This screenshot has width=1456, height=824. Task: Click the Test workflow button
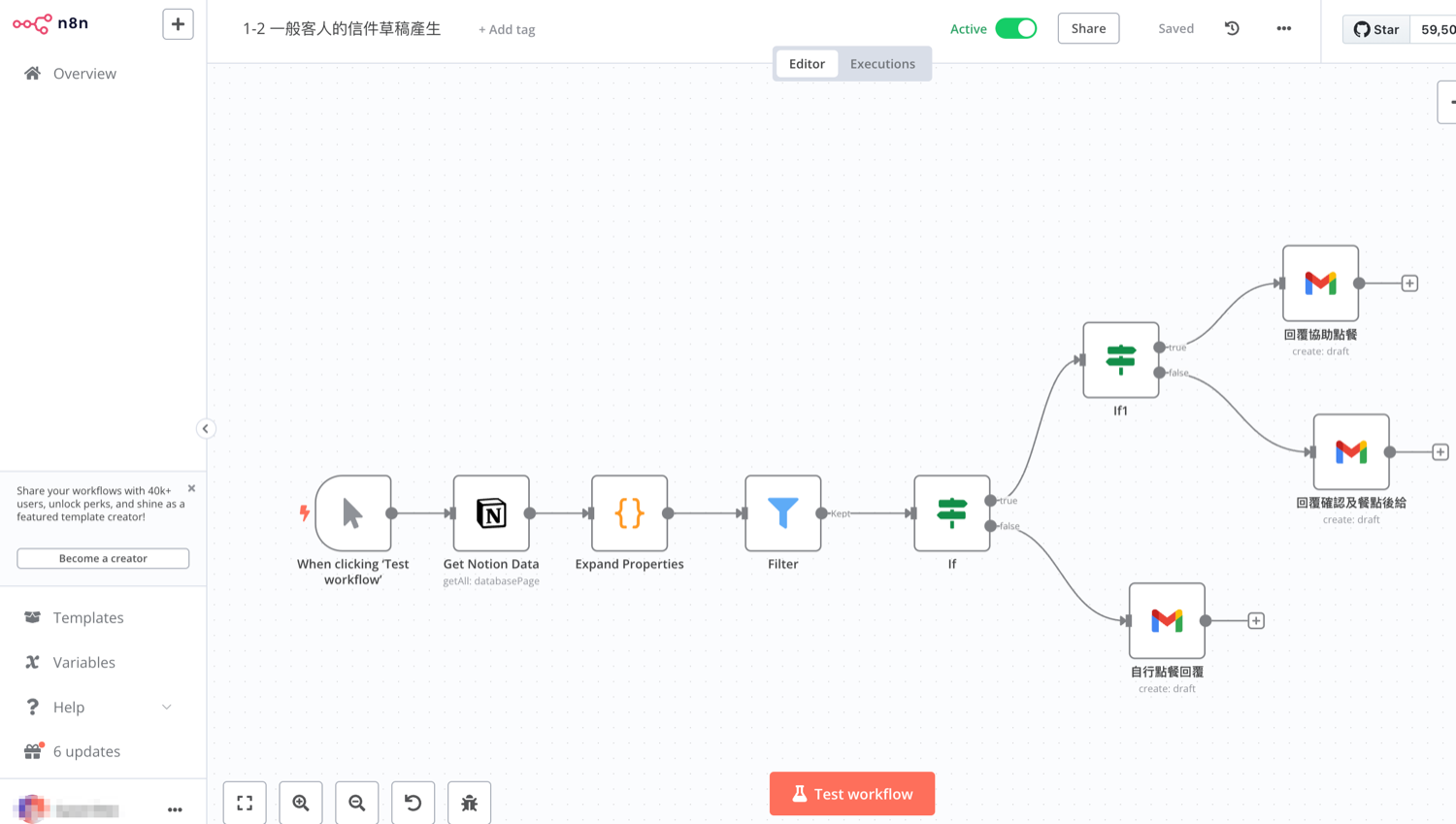click(x=852, y=794)
